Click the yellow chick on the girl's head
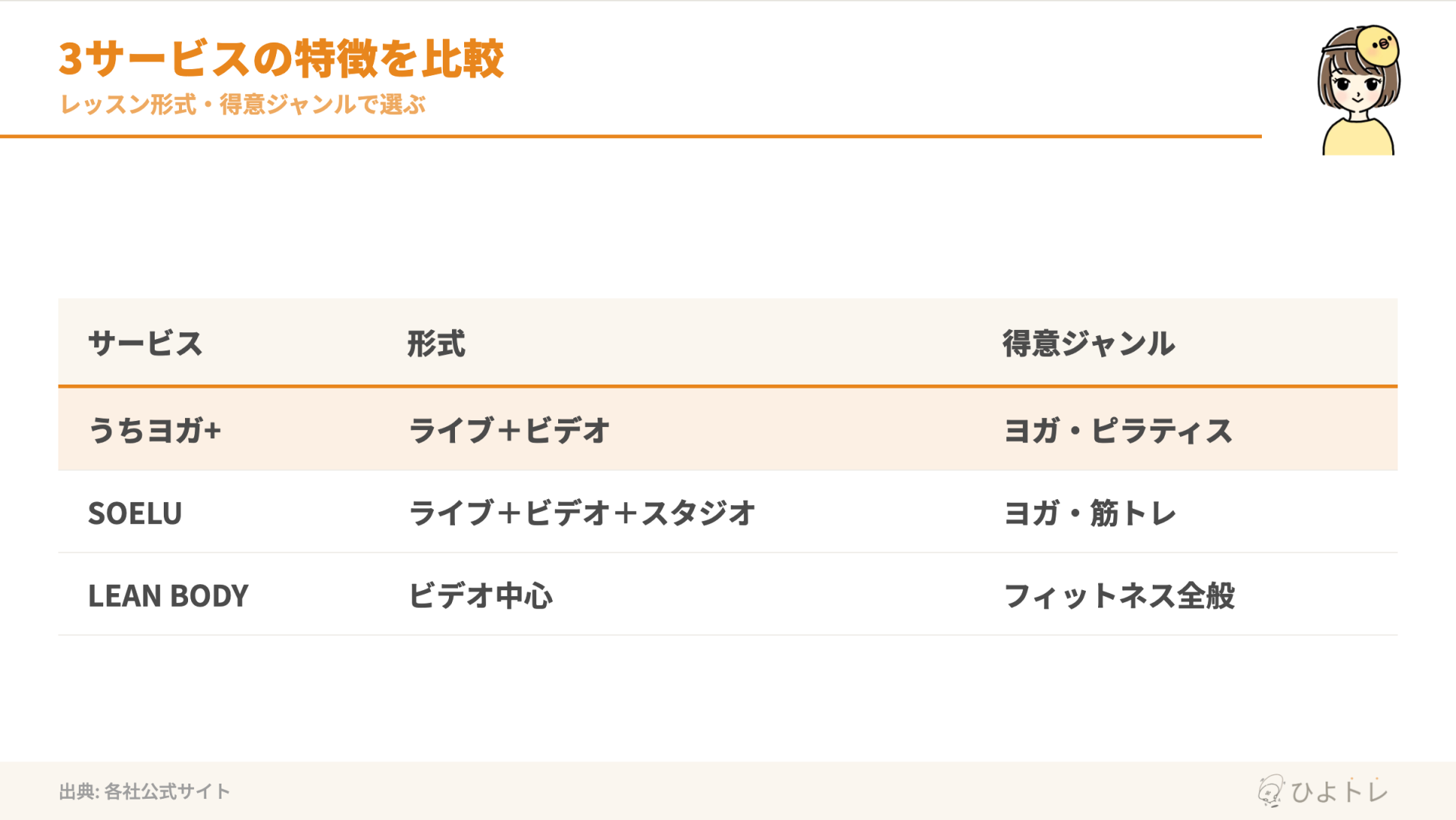 [x=1378, y=46]
